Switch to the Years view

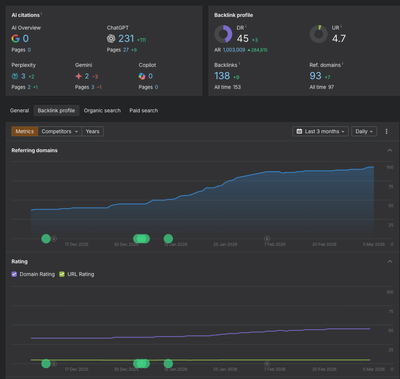[x=92, y=131]
